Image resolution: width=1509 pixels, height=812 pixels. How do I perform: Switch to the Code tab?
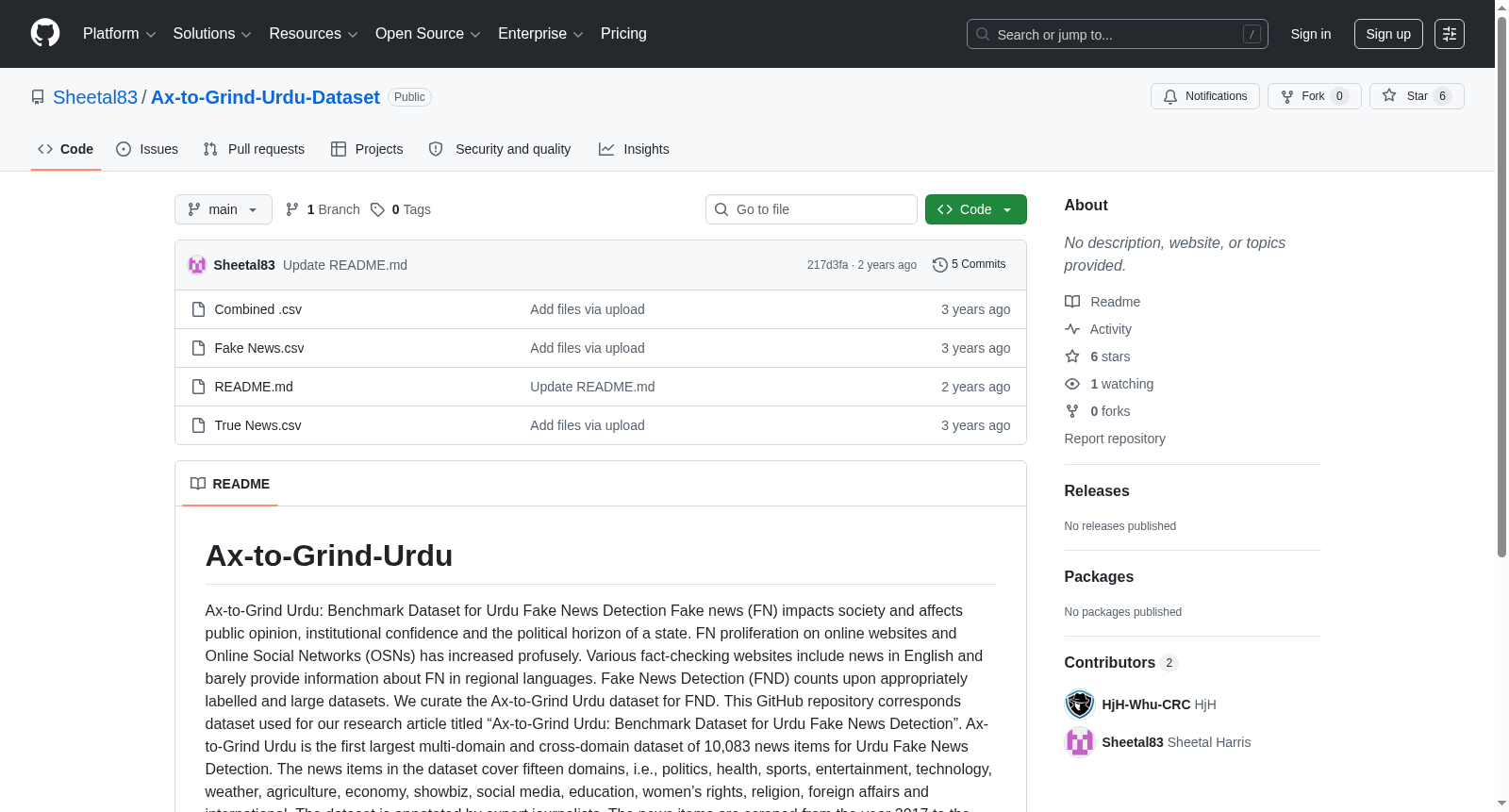pyautogui.click(x=66, y=149)
